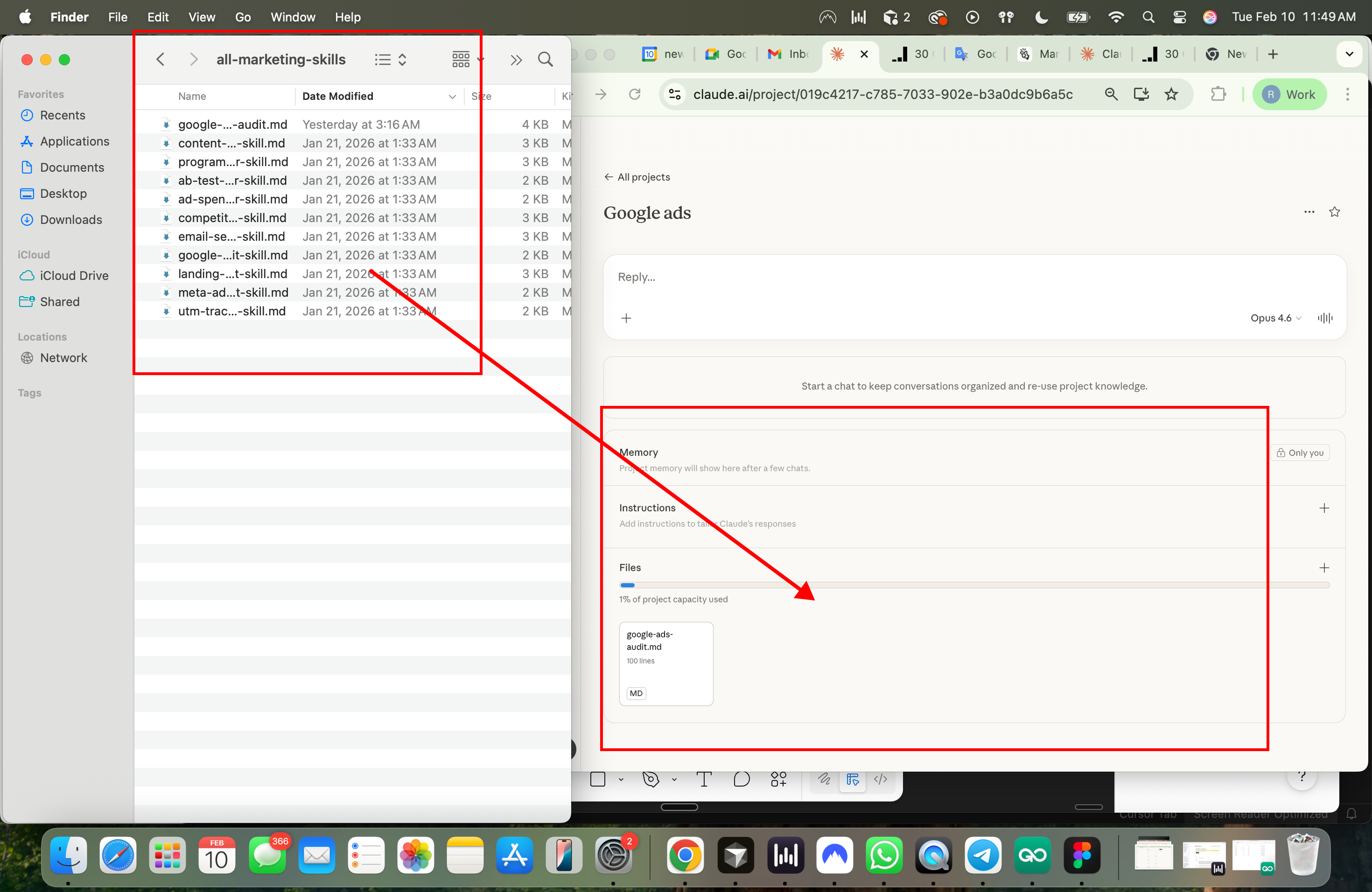Go back to All projects

coord(637,177)
